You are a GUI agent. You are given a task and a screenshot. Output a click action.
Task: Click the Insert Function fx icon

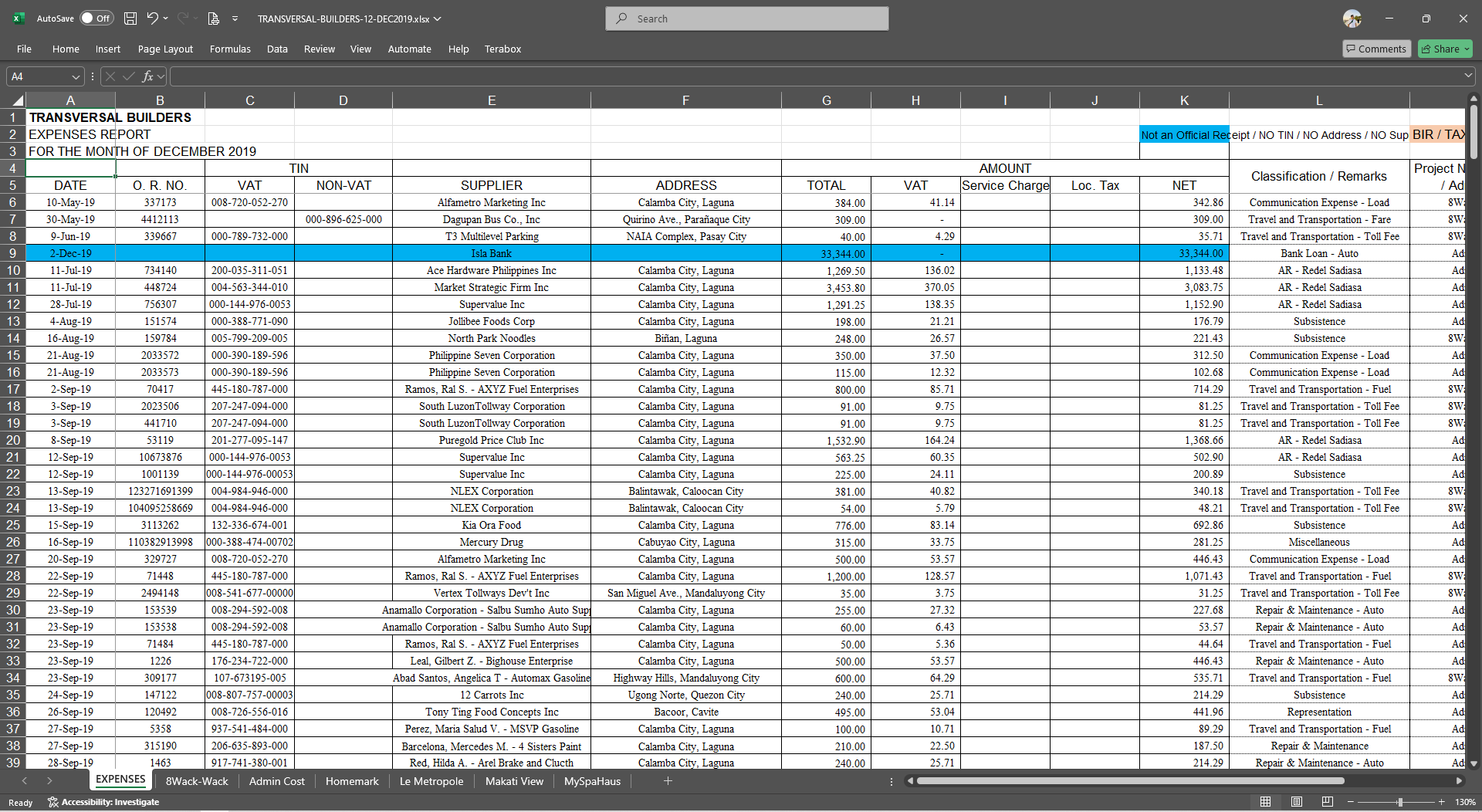(x=147, y=76)
